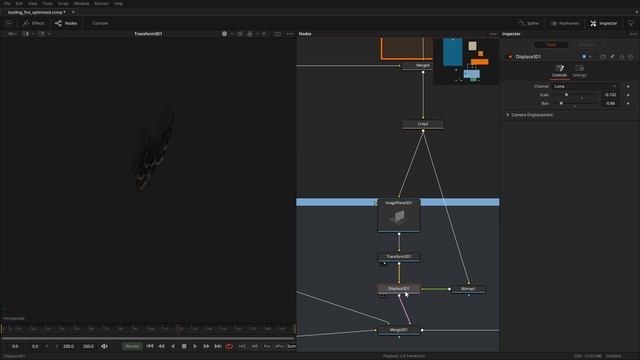Reset the Displace3D1 tool settings icon

[x=631, y=57]
